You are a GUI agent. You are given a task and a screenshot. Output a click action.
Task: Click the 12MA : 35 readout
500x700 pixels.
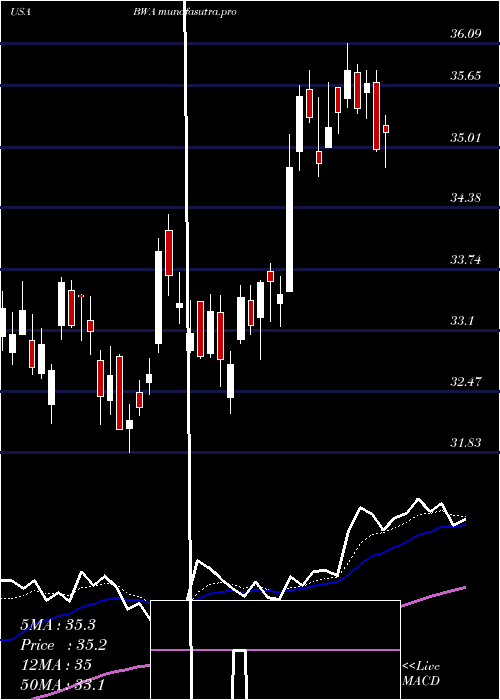click(x=56, y=665)
